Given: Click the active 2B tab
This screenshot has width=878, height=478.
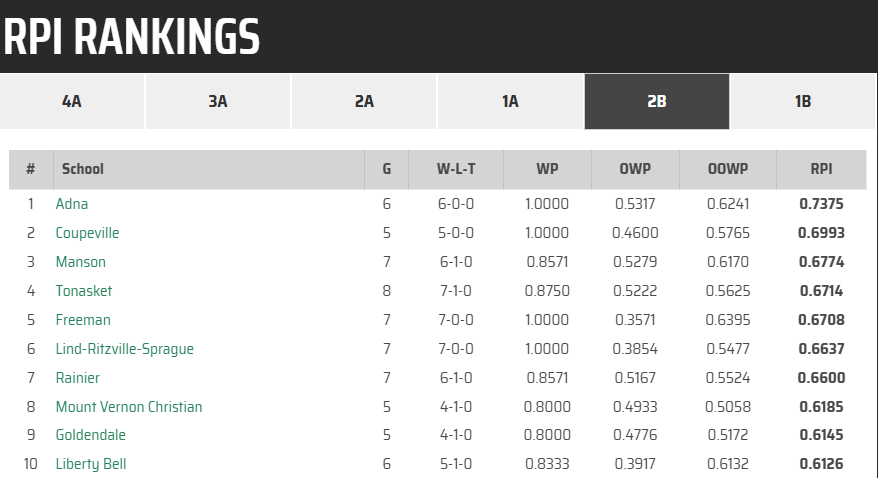Looking at the screenshot, I should (x=656, y=101).
